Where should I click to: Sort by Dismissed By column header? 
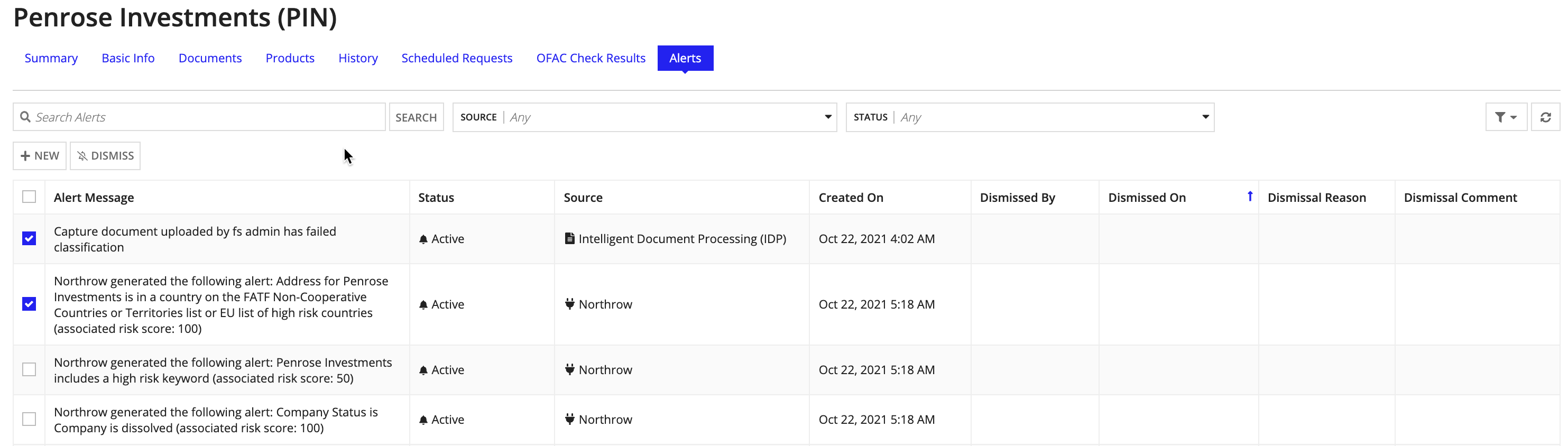pyautogui.click(x=1017, y=197)
